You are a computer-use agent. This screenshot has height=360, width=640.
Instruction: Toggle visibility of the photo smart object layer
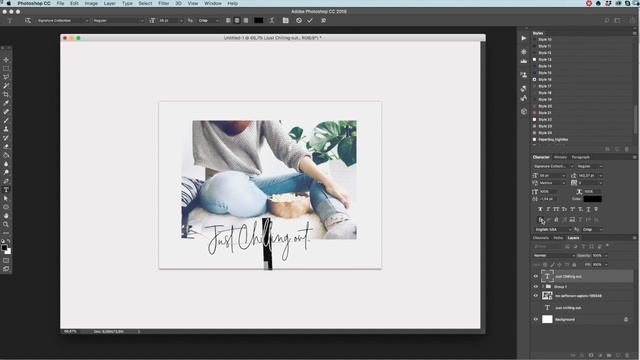pos(536,296)
